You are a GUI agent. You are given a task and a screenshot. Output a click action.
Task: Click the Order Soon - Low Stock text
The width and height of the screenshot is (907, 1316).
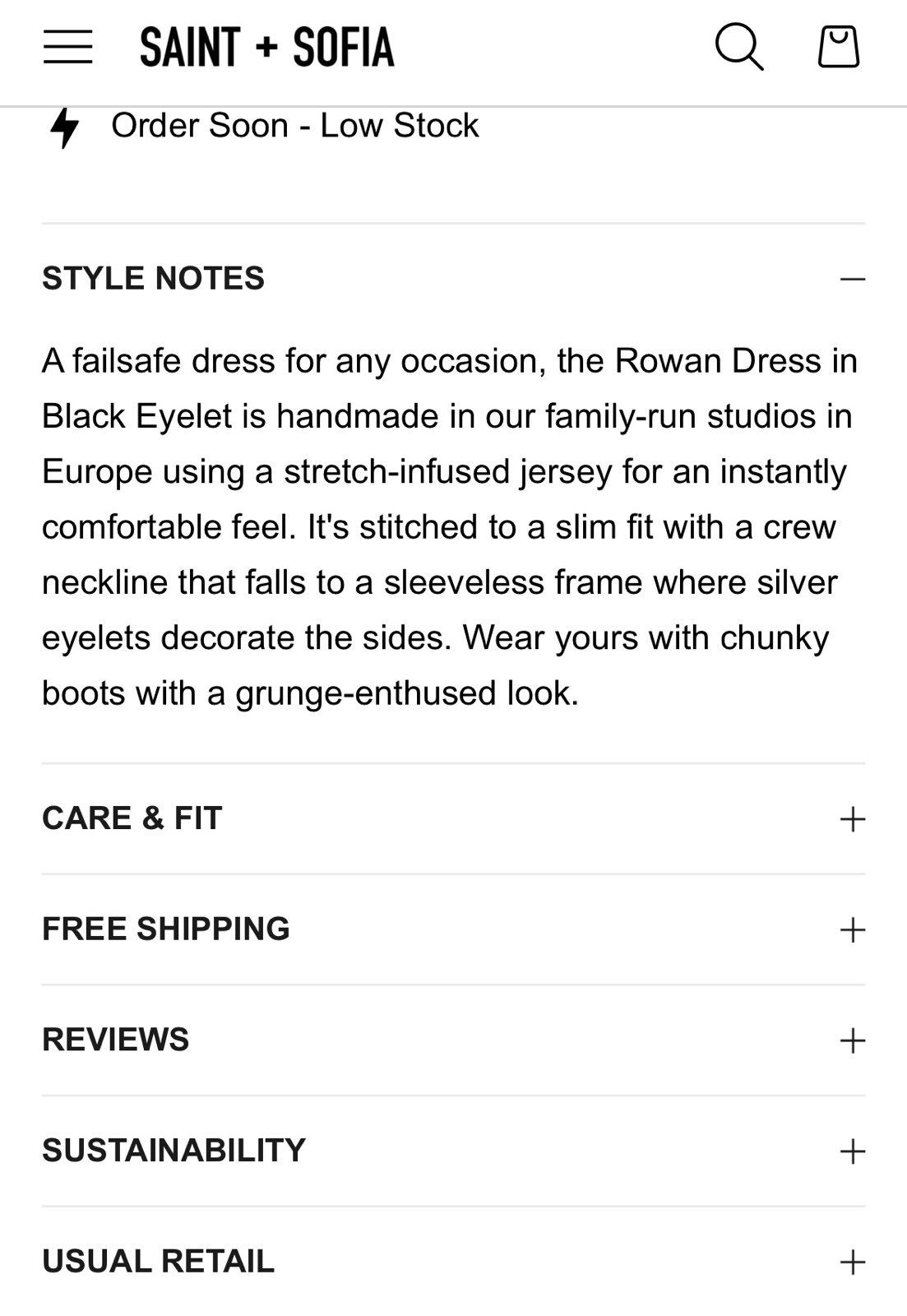click(295, 126)
